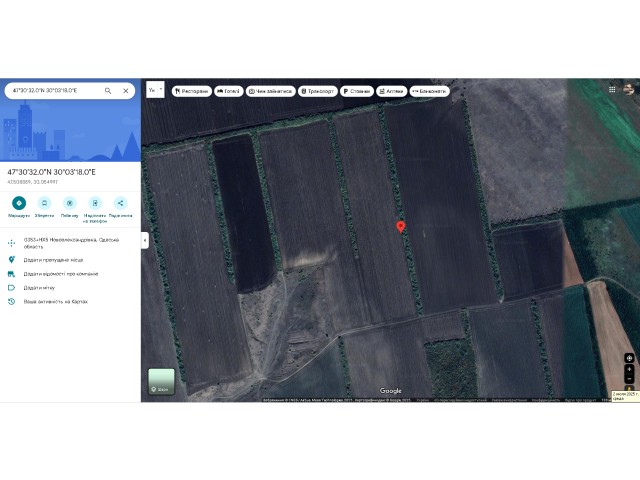Screen dimensions: 640x480
Task: Click the Google logo on map
Action: [x=391, y=391]
